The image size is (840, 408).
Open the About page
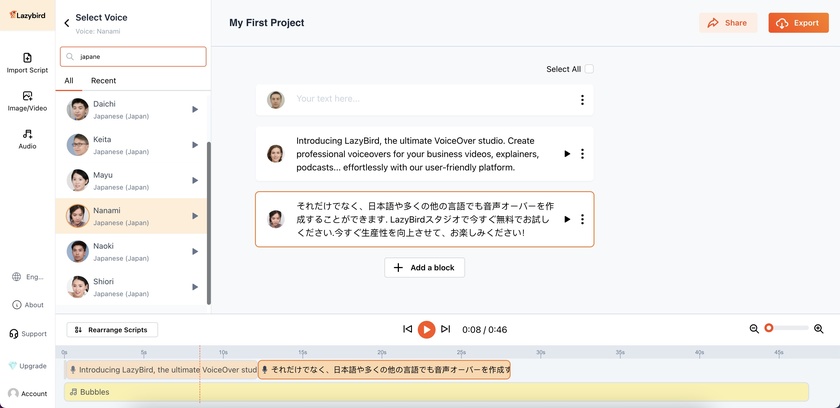27,305
